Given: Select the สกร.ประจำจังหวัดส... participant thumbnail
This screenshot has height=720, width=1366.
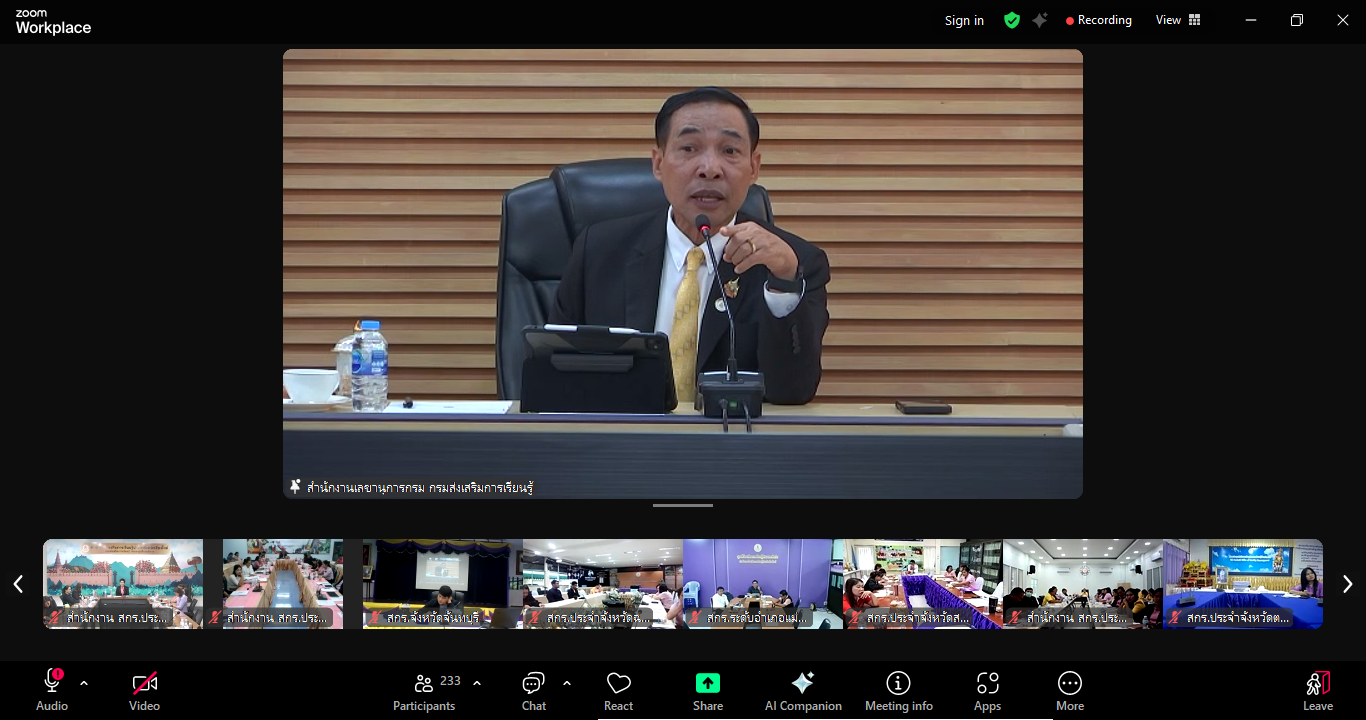Looking at the screenshot, I should pos(922,584).
